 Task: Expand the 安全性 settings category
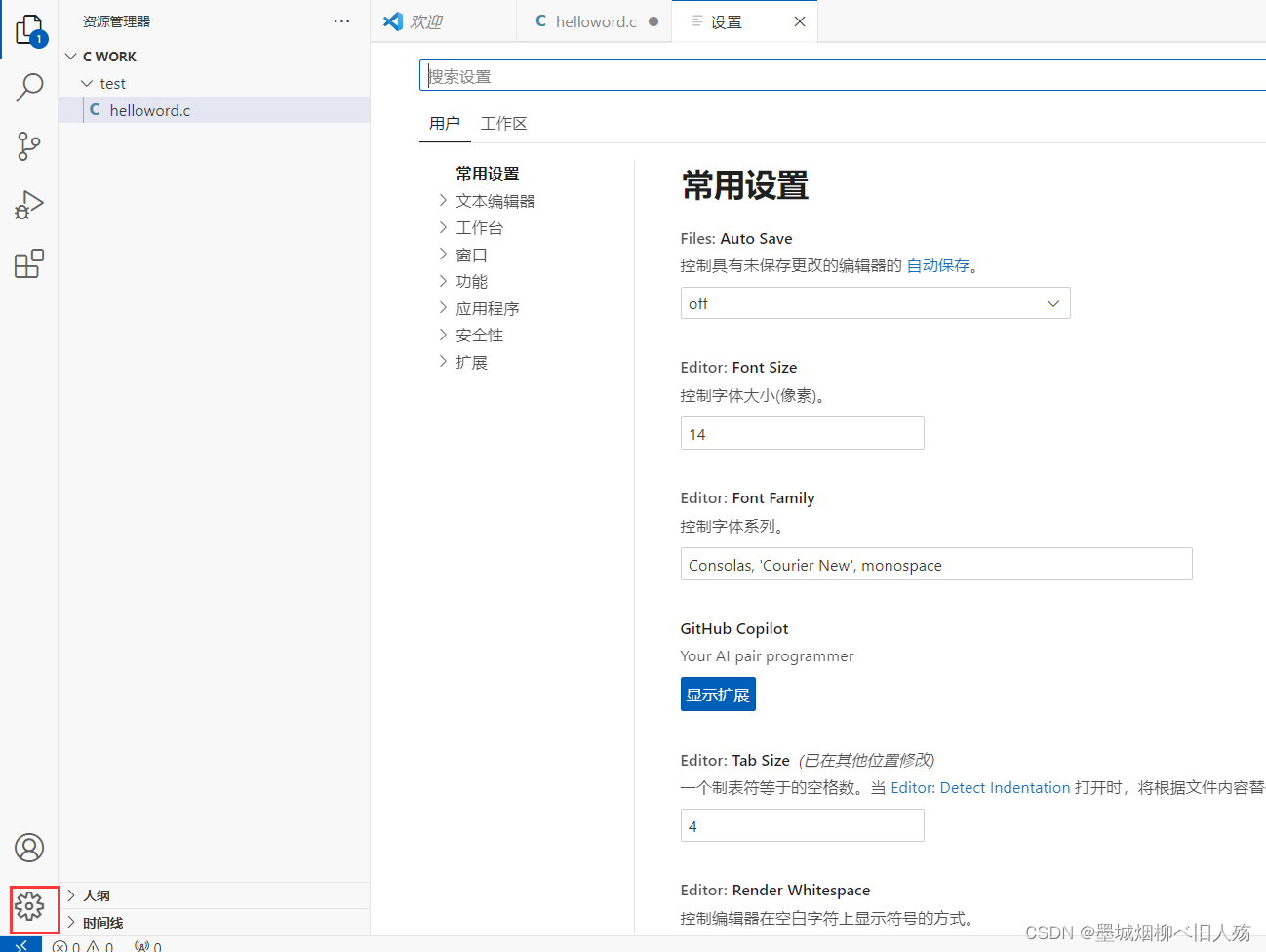coord(470,335)
